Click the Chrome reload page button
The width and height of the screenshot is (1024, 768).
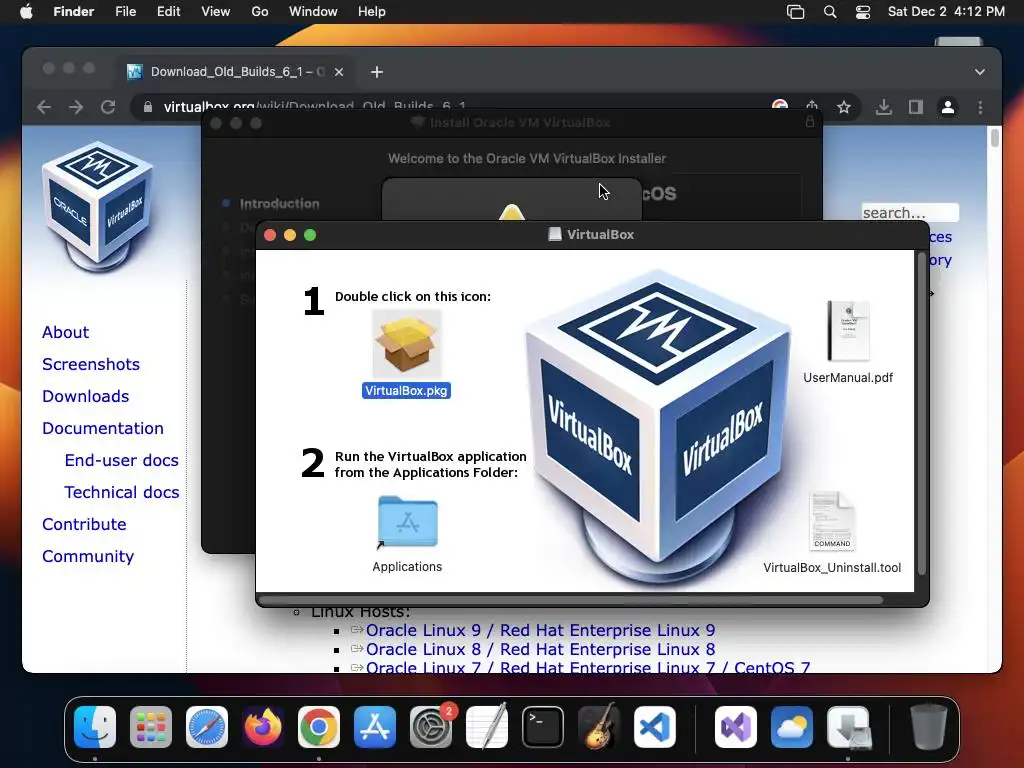tap(108, 107)
